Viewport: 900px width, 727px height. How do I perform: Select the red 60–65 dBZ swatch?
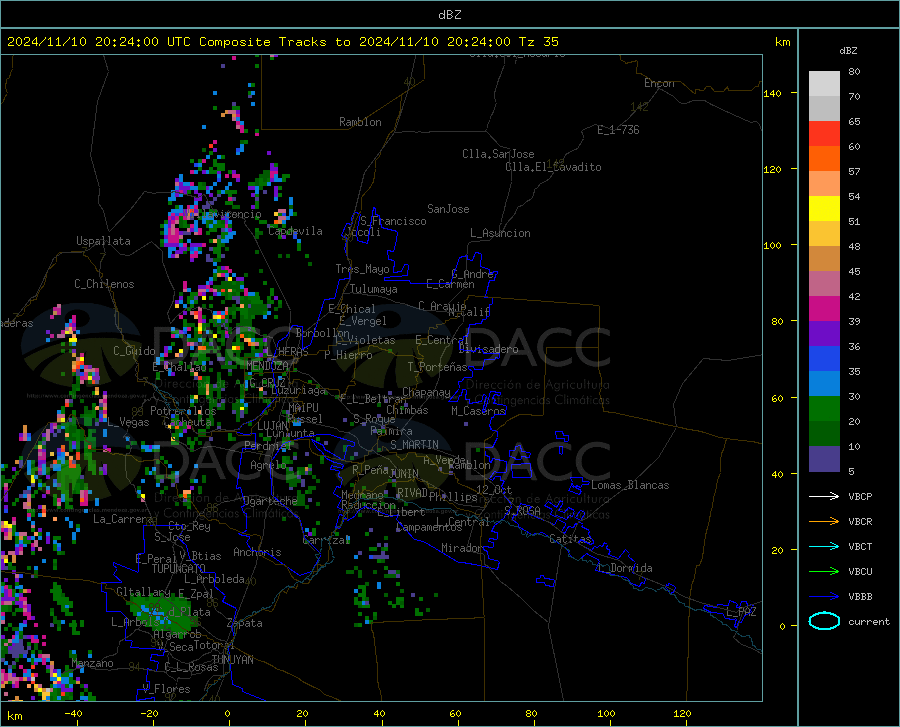[824, 134]
